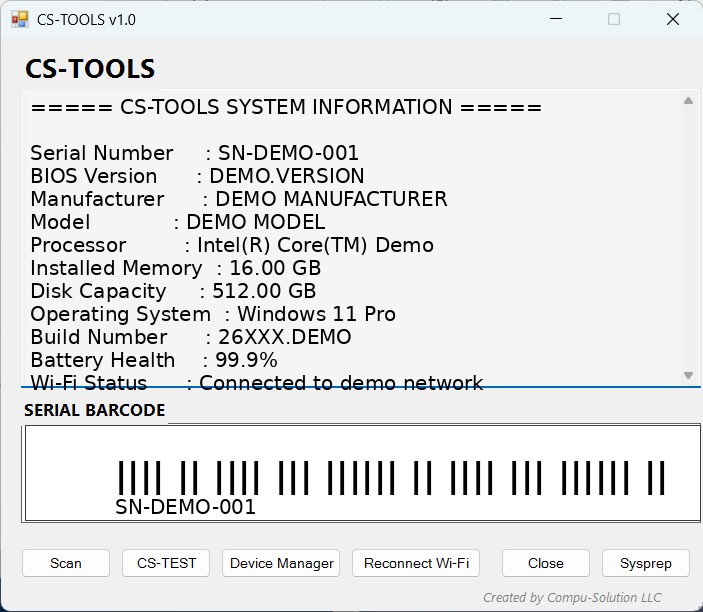Click the 'Model : DEMO MODEL' line
The width and height of the screenshot is (703, 612).
pyautogui.click(x=178, y=222)
